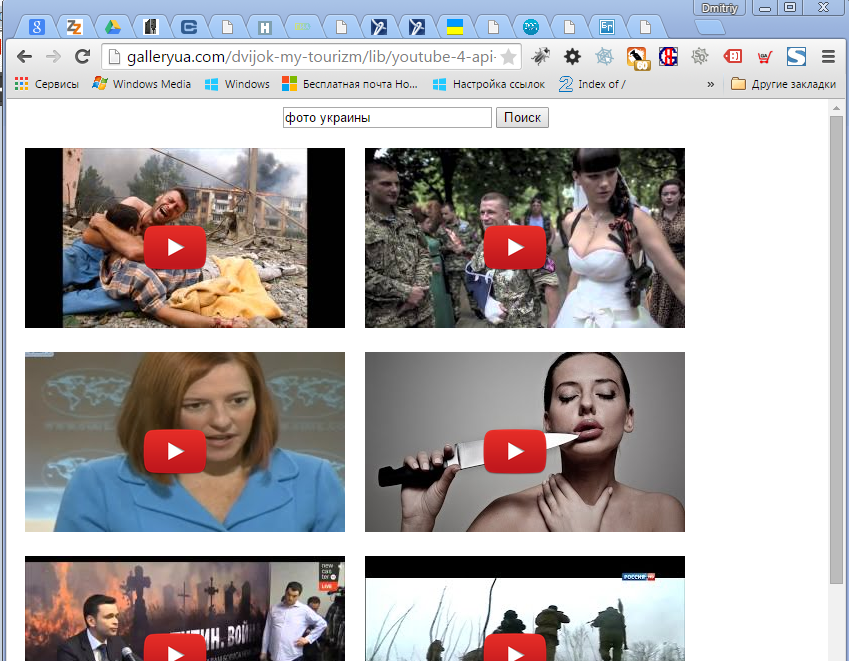Viewport: 849px width, 661px height.
Task: Switch to the Google tab
Action: point(36,27)
